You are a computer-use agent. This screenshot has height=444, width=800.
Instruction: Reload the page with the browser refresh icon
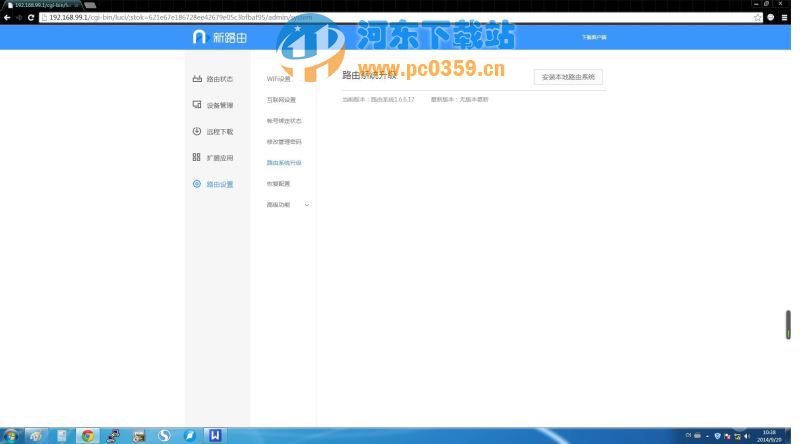(x=31, y=17)
